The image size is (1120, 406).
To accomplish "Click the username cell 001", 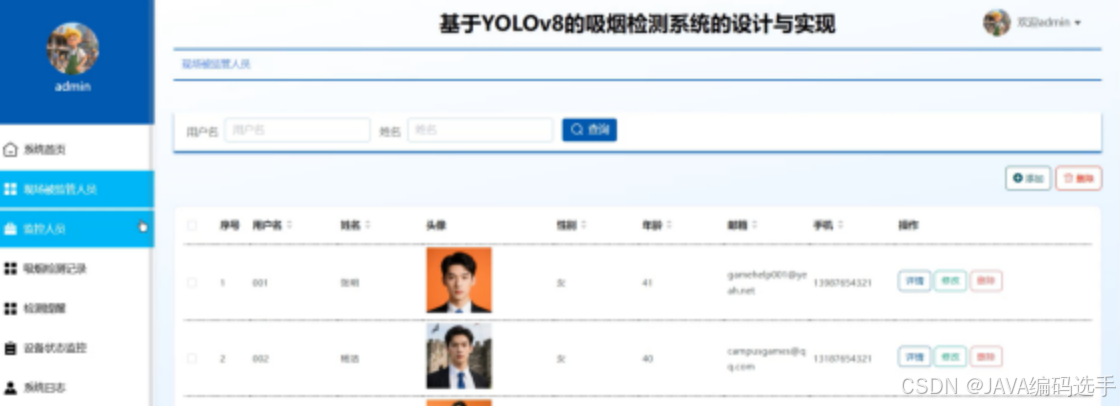I will (x=260, y=283).
